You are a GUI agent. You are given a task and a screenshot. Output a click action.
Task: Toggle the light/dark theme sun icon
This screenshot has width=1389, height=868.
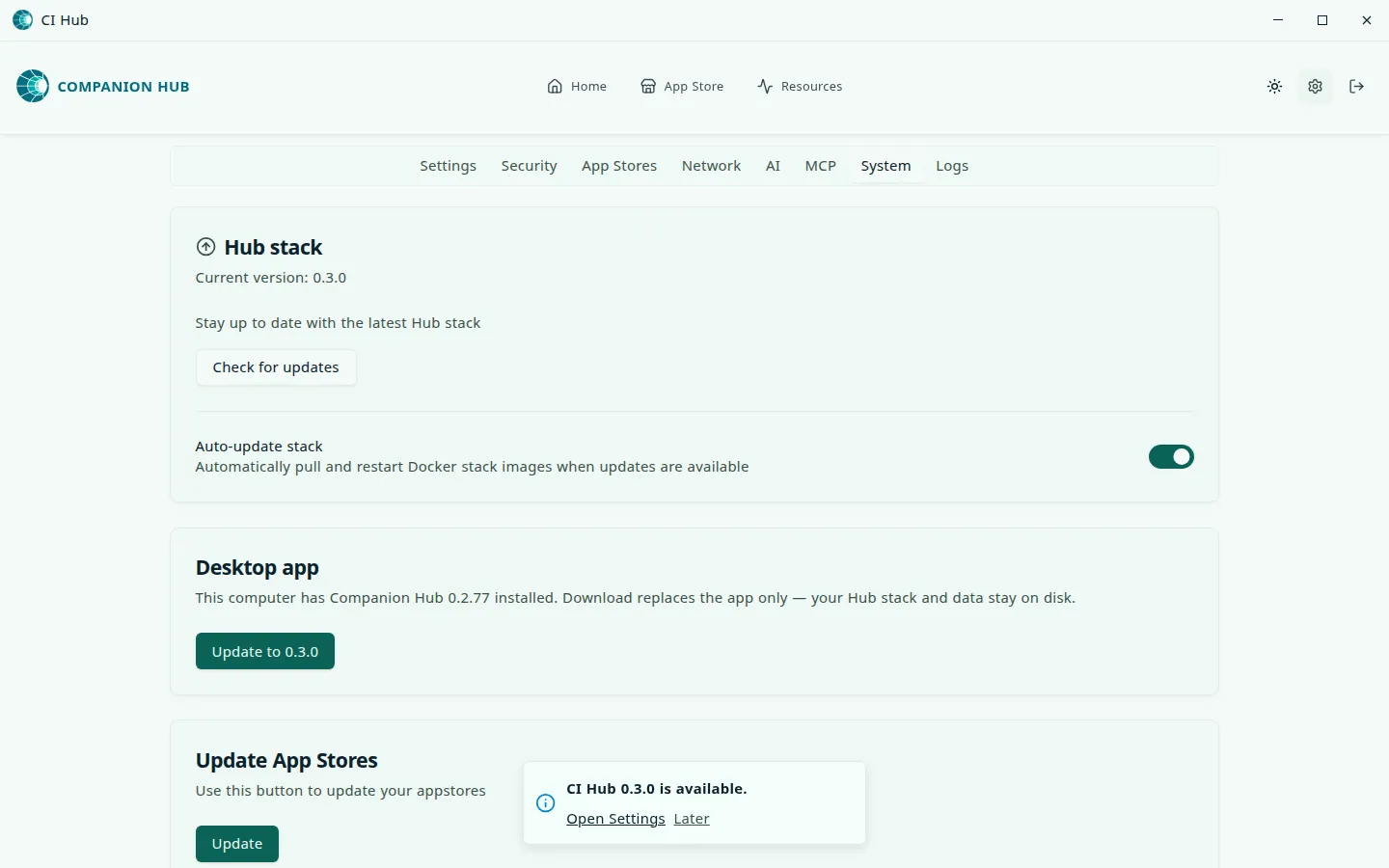pos(1274,87)
